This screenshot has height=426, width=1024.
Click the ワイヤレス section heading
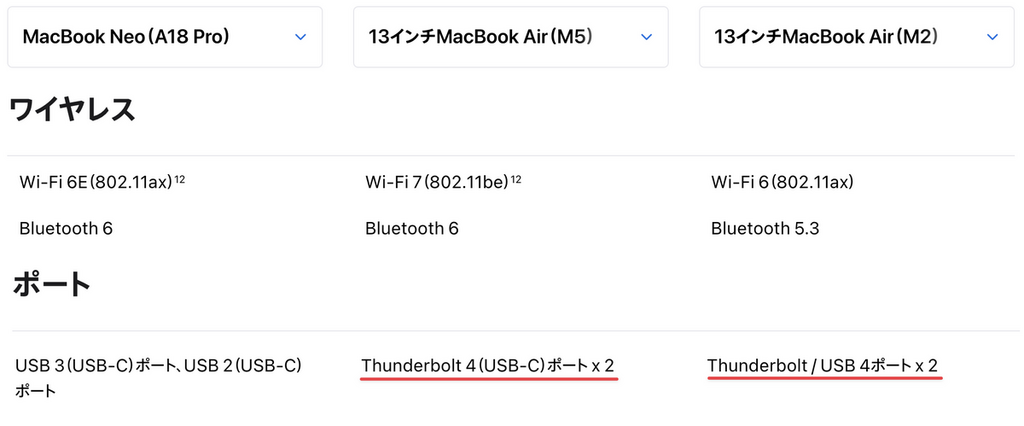72,110
